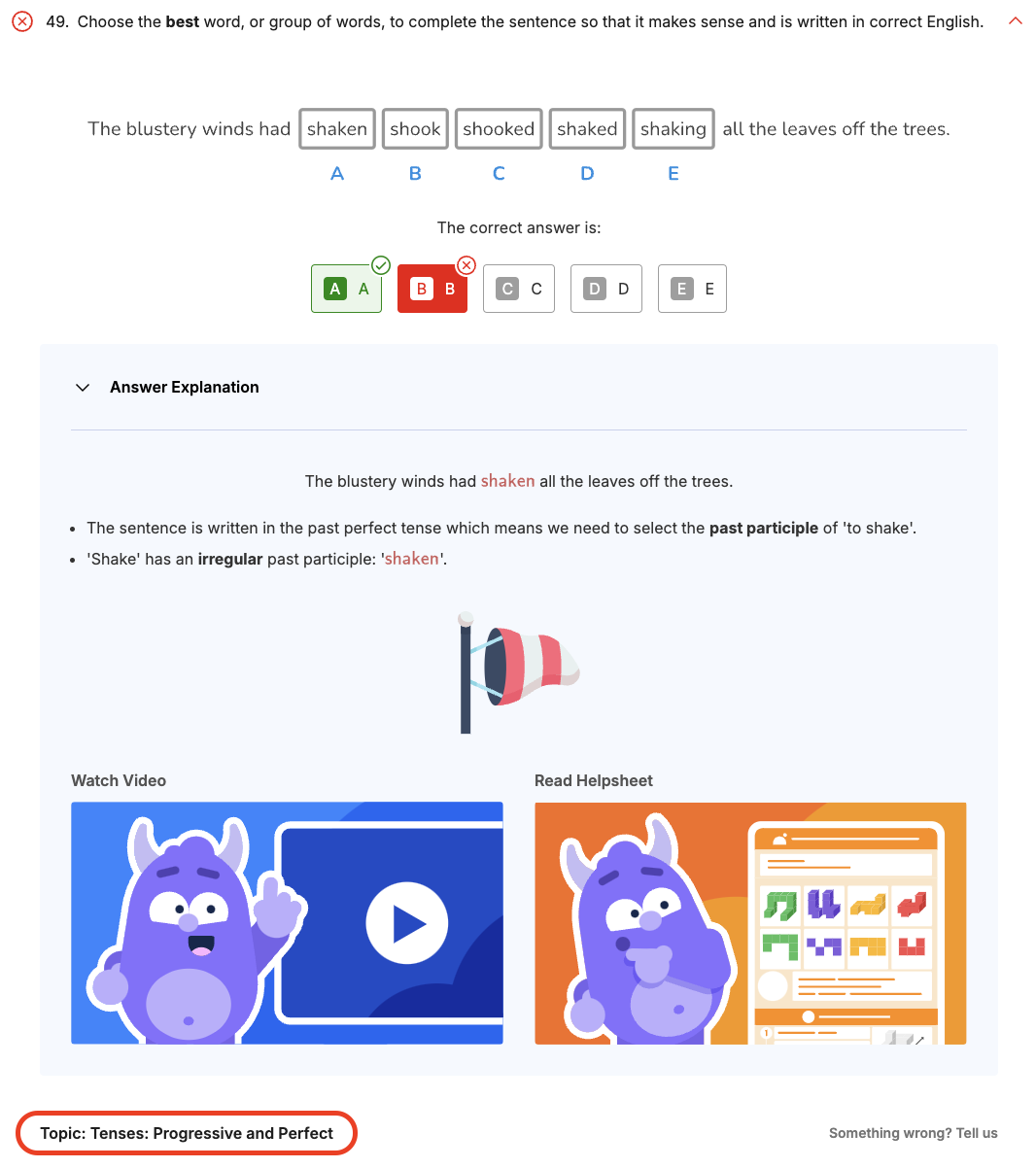
Task: Select answer choice D
Action: [606, 289]
